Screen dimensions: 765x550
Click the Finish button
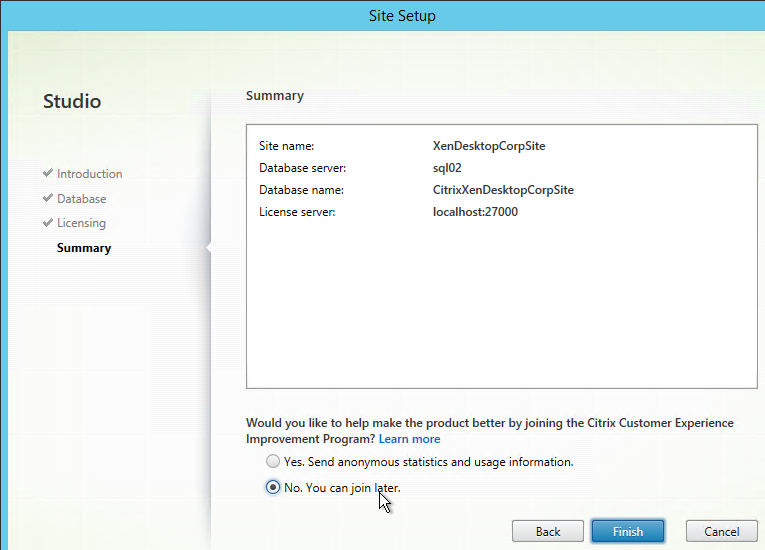627,531
